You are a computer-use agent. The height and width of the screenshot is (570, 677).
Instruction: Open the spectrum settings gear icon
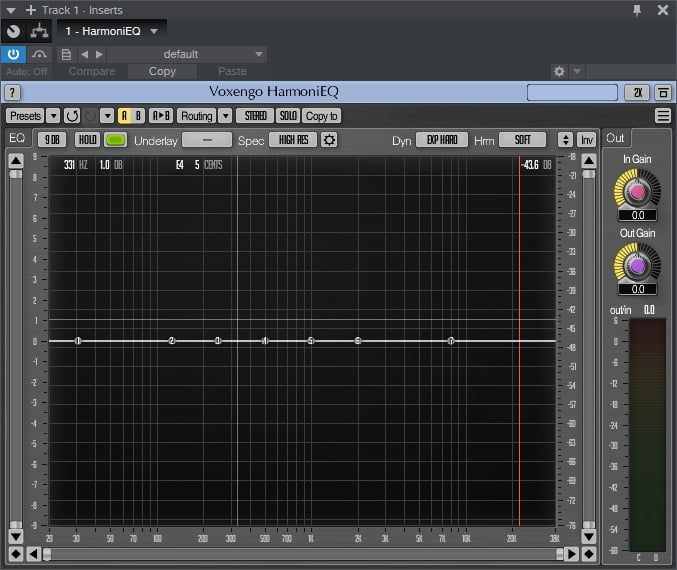click(329, 140)
